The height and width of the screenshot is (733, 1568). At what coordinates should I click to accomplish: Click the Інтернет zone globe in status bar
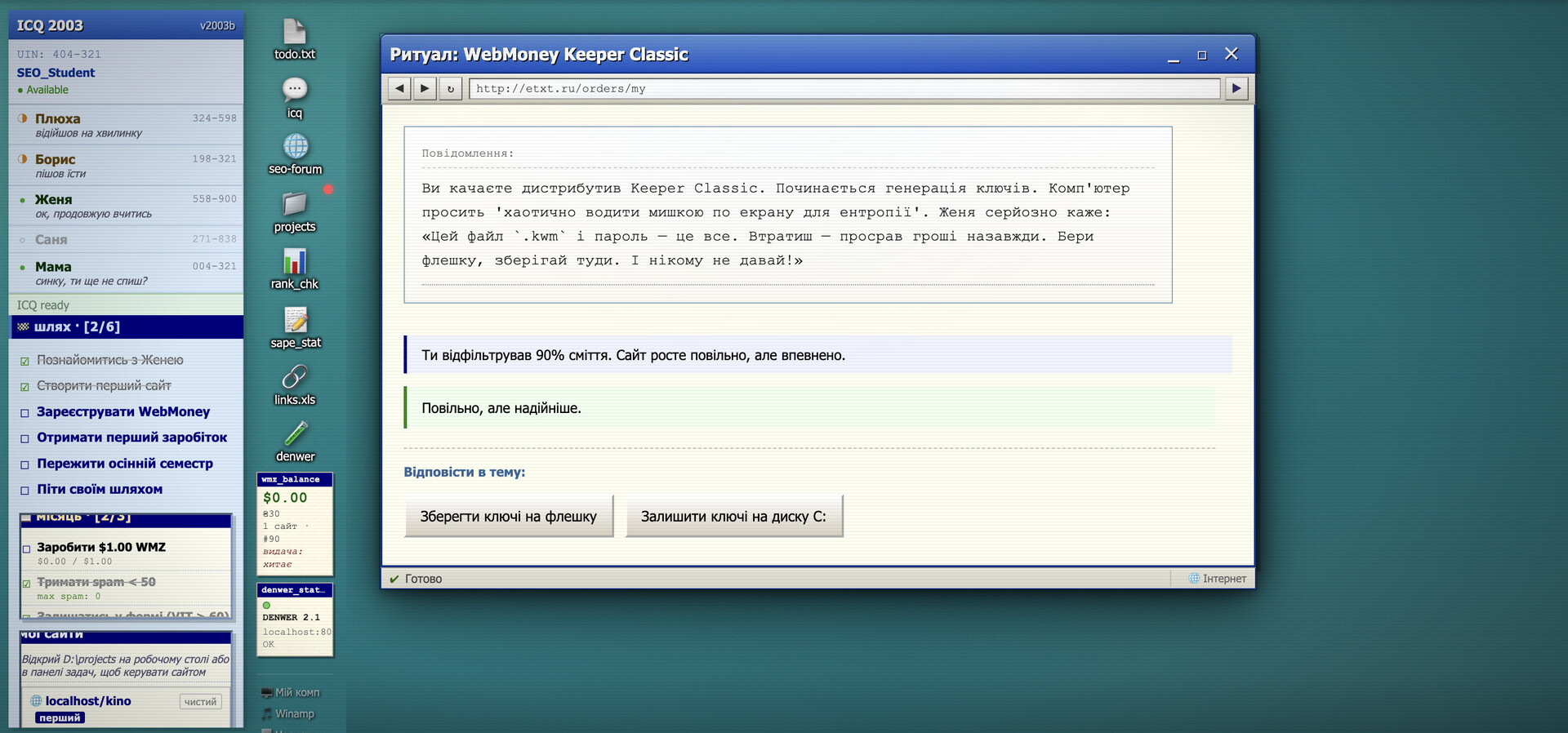pyautogui.click(x=1194, y=578)
